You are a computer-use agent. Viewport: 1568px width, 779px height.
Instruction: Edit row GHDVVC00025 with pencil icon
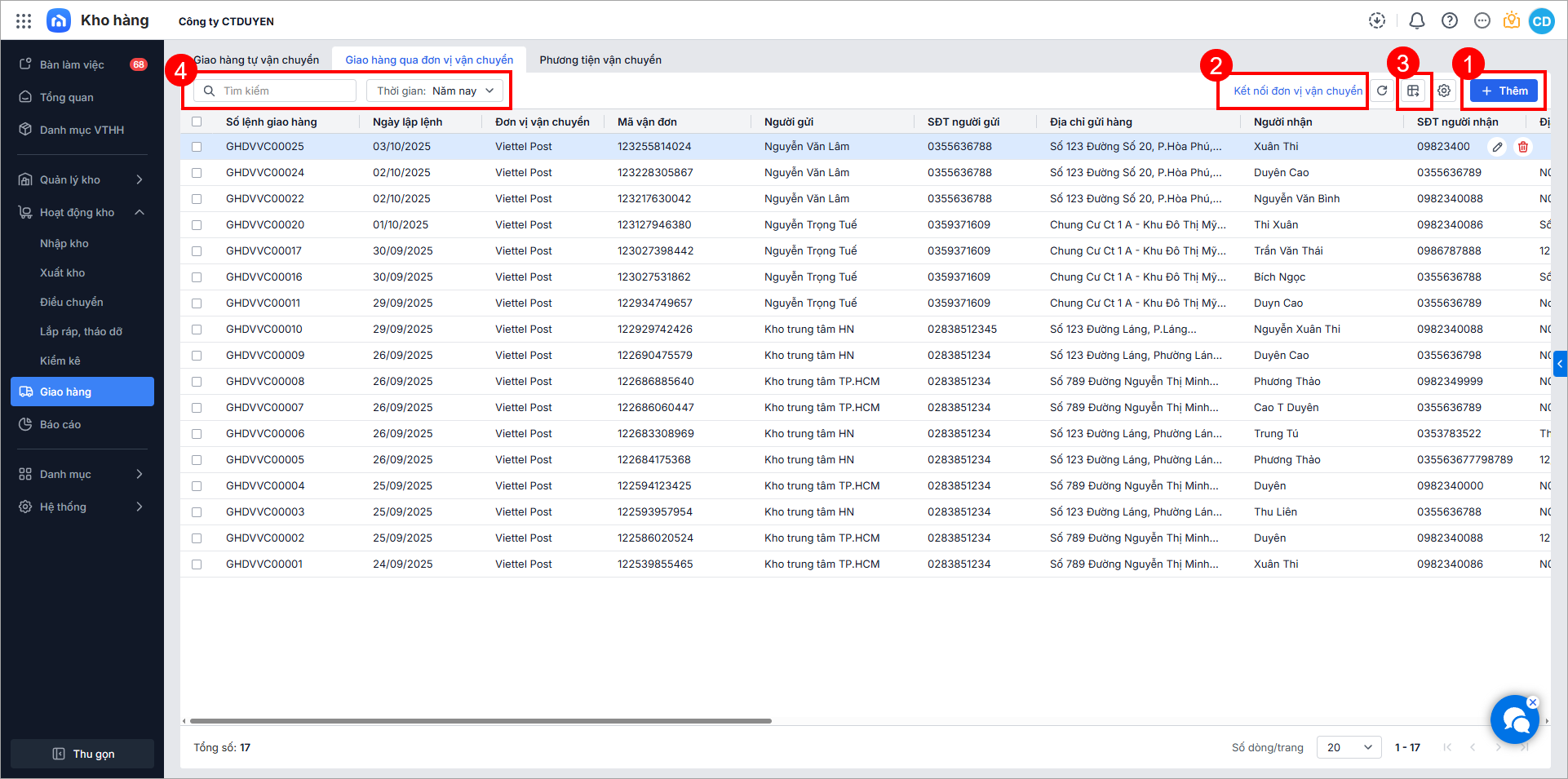(x=1497, y=147)
